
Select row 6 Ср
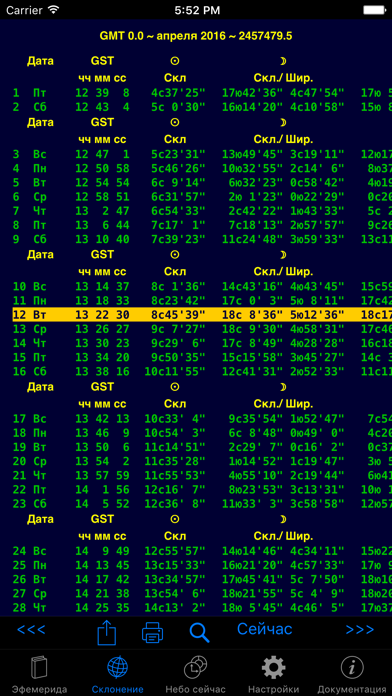(x=202, y=197)
